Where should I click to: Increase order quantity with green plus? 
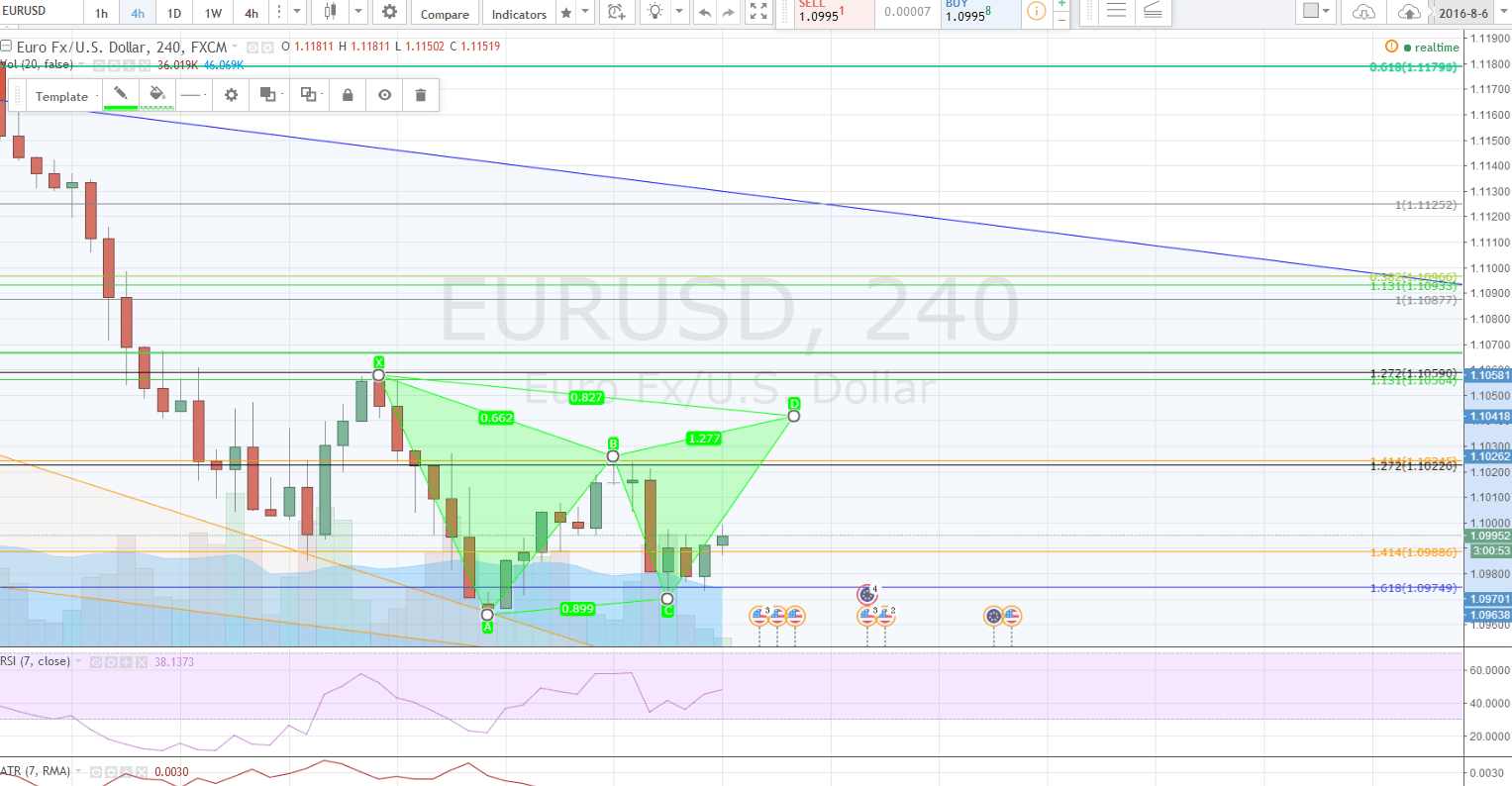[x=1062, y=5]
